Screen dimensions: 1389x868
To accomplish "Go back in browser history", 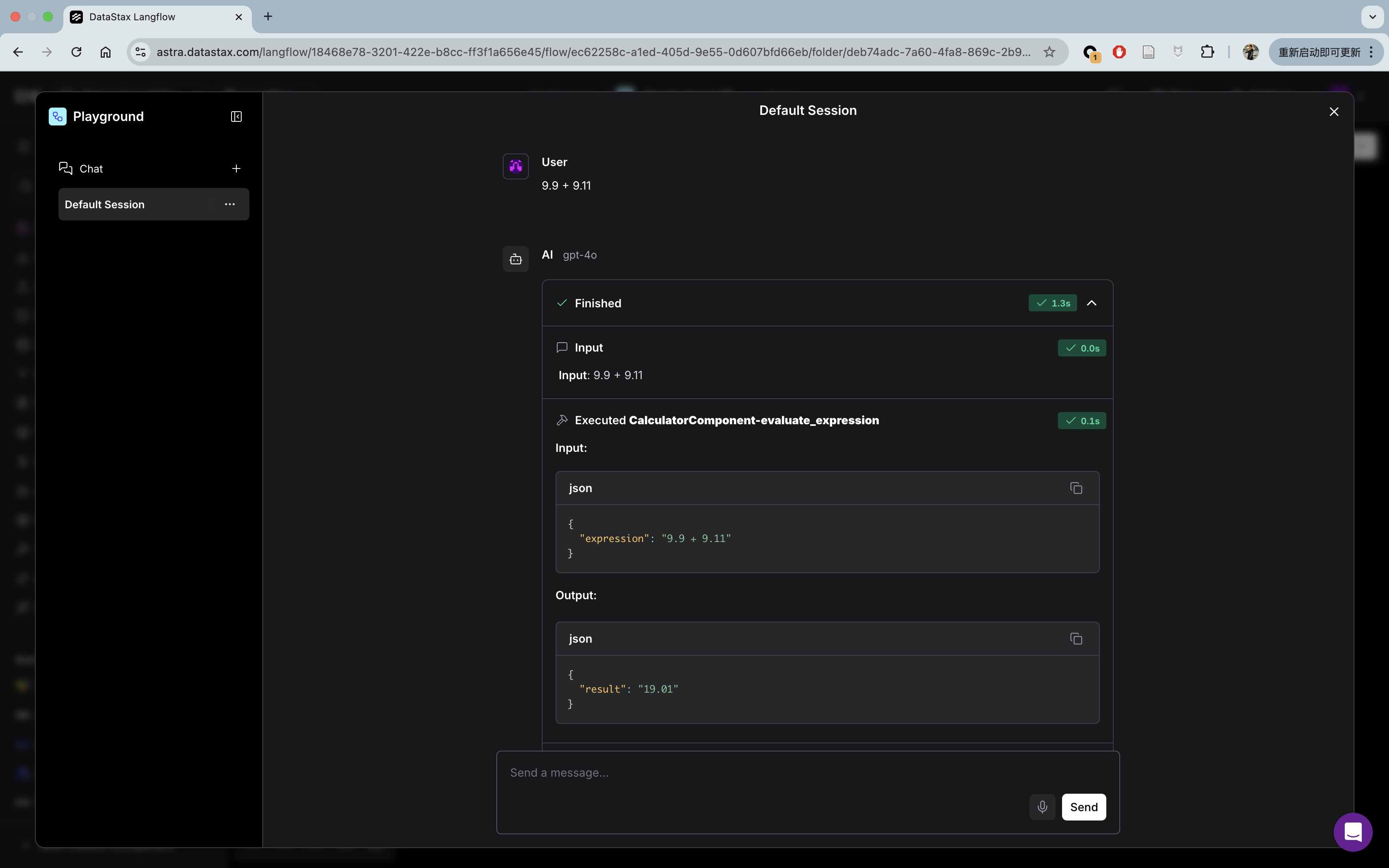I will pos(18,52).
